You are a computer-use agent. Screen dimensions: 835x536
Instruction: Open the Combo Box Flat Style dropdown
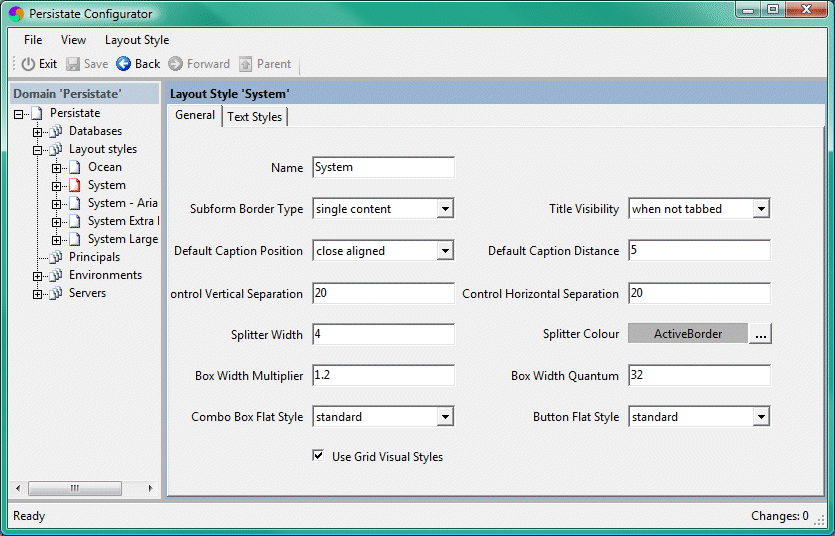[445, 417]
